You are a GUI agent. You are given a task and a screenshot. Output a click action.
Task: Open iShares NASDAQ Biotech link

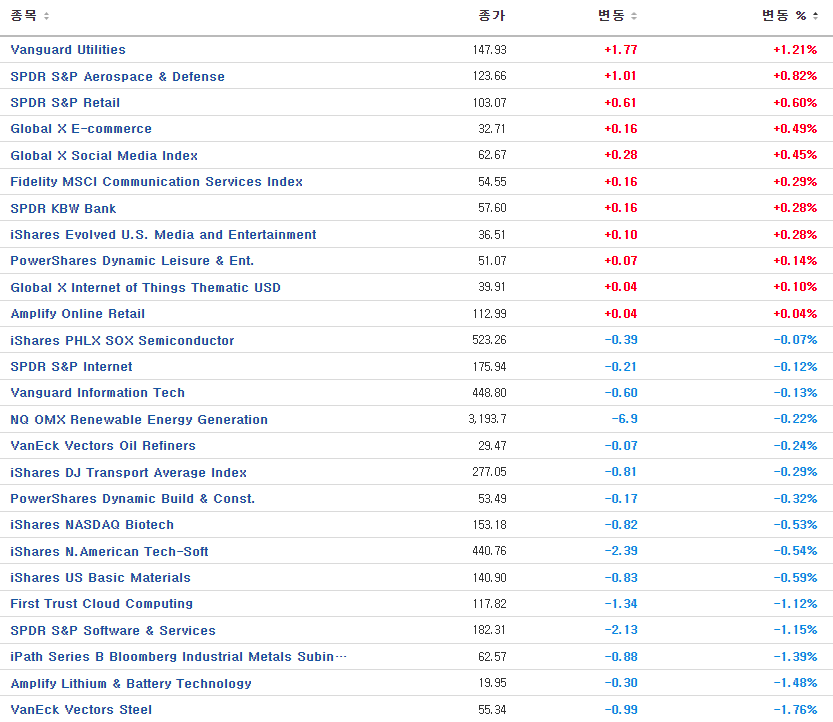point(92,525)
